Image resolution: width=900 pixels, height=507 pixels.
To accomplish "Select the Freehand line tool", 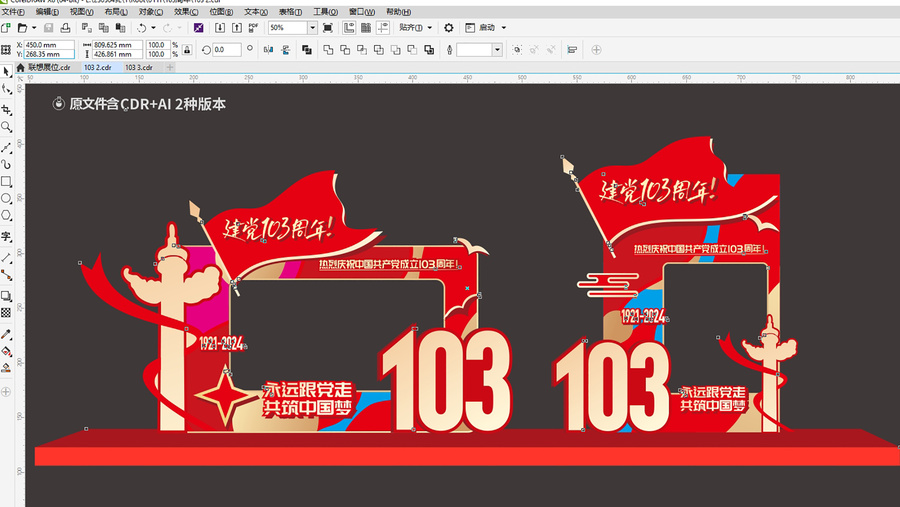I will pos(6,148).
